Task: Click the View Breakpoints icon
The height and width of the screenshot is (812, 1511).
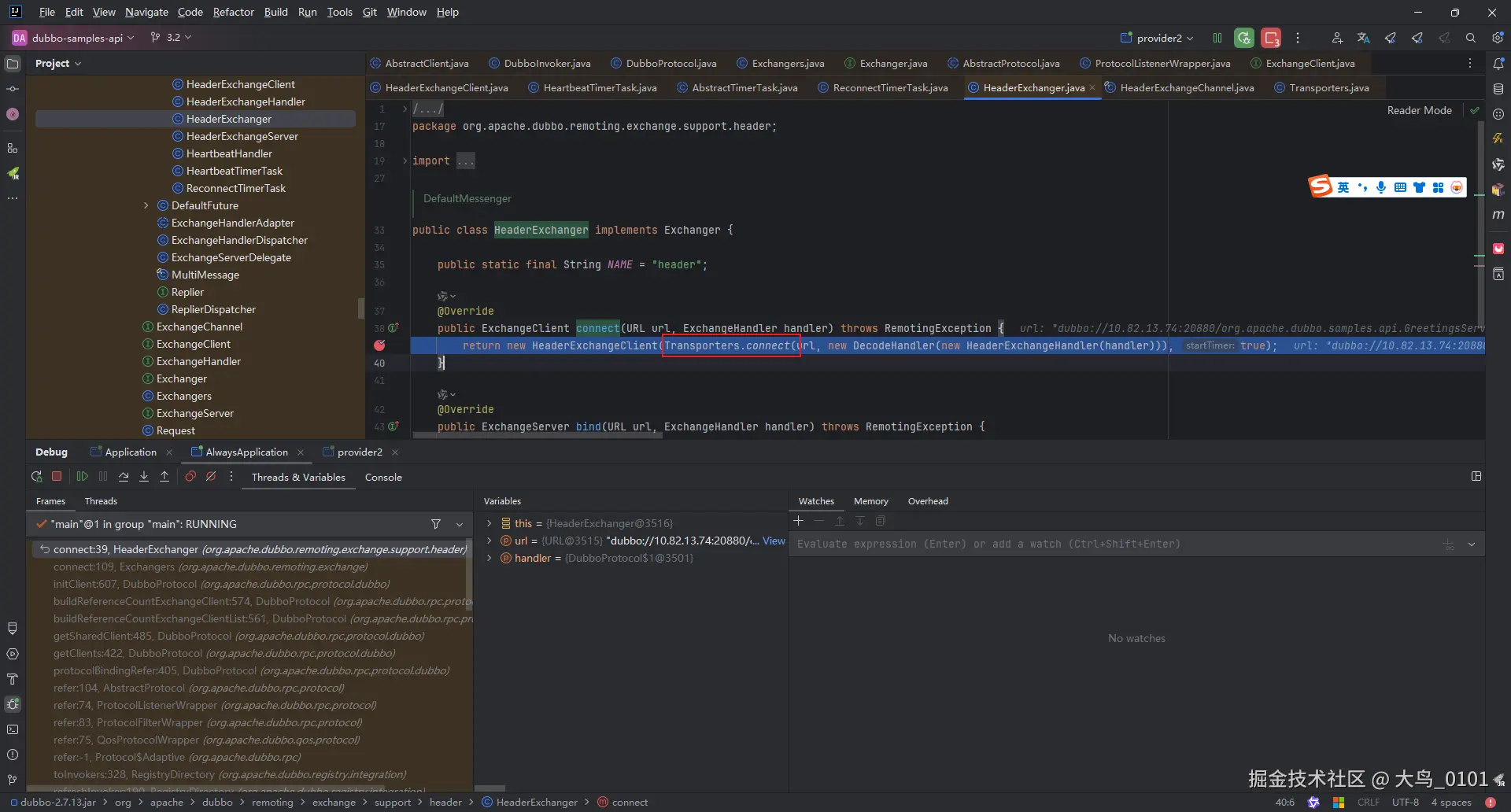Action: click(190, 477)
